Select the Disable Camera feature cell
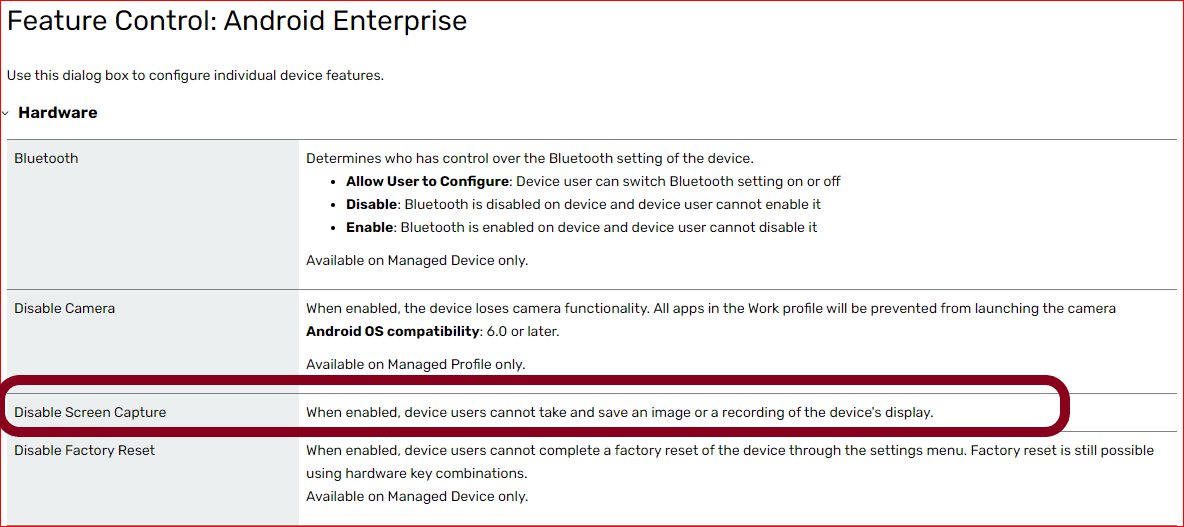Viewport: 1184px width, 527px height. pos(65,309)
